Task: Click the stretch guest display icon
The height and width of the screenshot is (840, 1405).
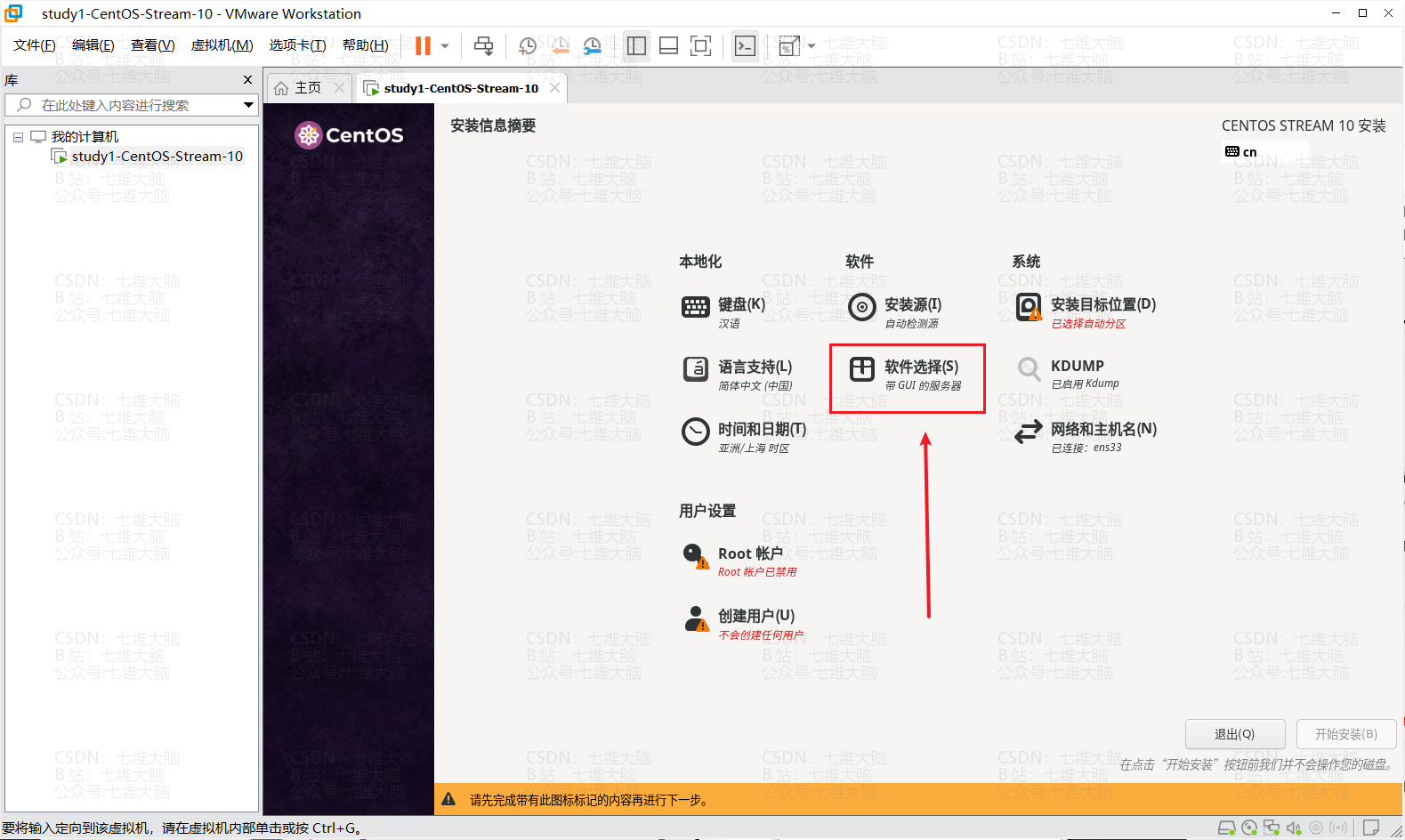Action: [x=788, y=45]
